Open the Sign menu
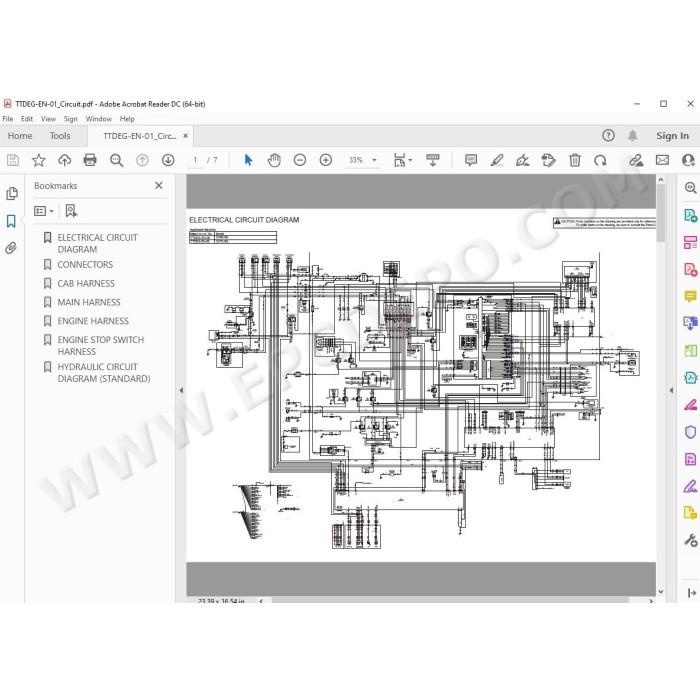This screenshot has width=700, height=700. pyautogui.click(x=71, y=119)
